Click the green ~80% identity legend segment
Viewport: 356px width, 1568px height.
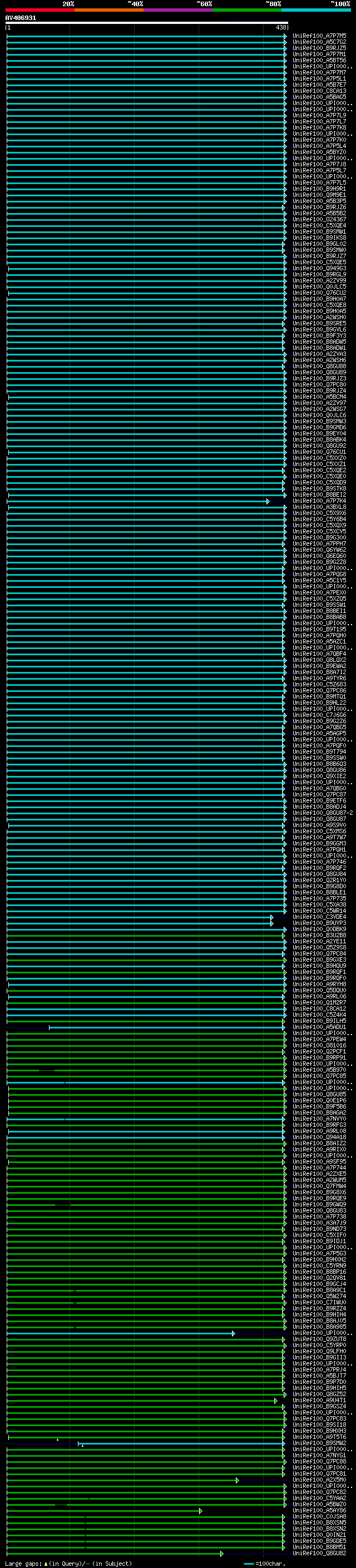[x=247, y=10]
